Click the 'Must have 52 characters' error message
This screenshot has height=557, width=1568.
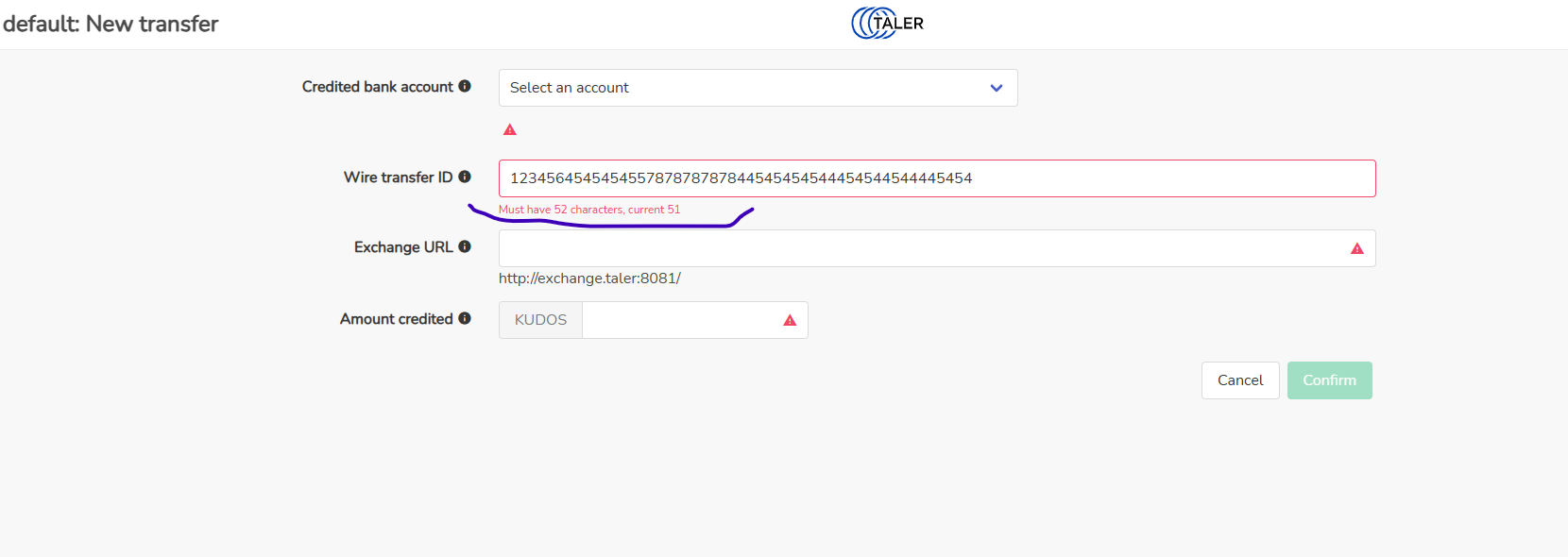(x=589, y=210)
